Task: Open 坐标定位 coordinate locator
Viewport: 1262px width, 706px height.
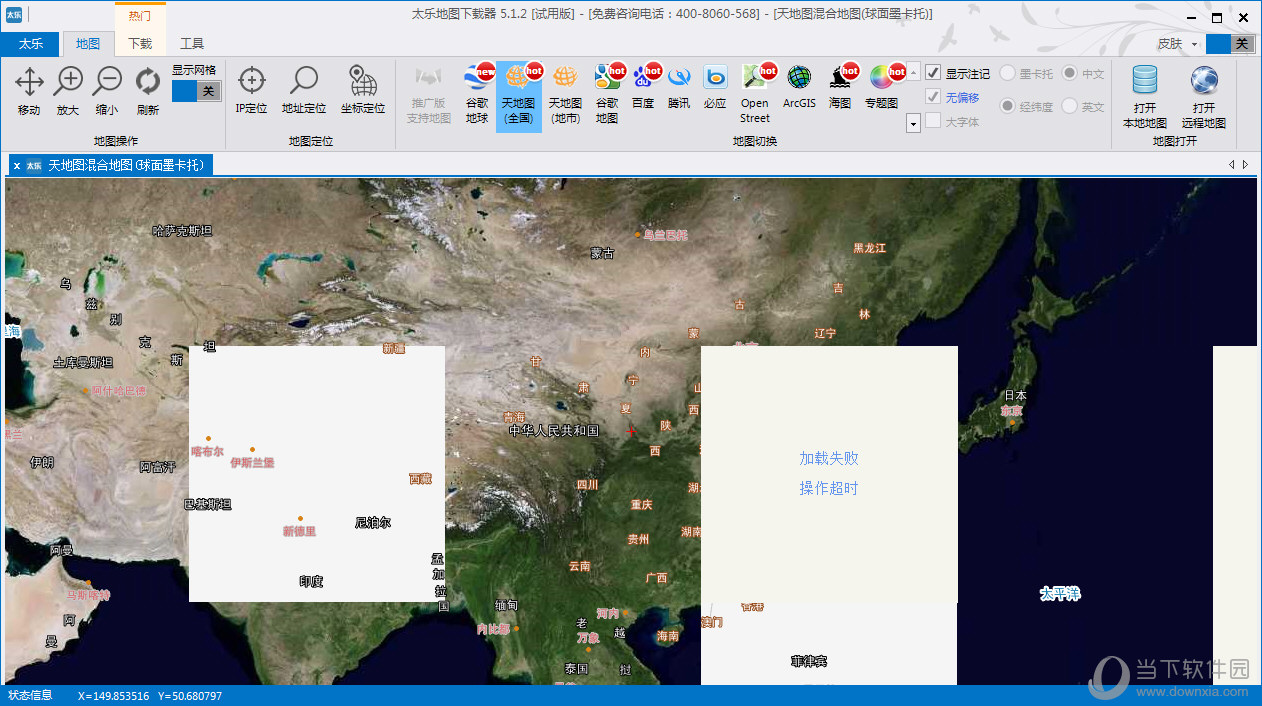Action: click(x=363, y=91)
